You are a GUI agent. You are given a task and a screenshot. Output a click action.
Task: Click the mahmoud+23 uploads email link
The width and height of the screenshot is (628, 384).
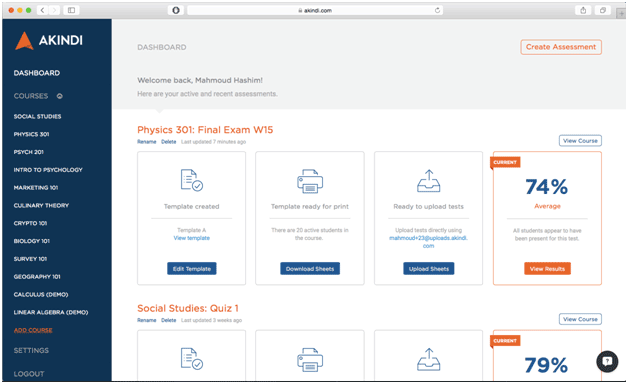click(x=429, y=242)
